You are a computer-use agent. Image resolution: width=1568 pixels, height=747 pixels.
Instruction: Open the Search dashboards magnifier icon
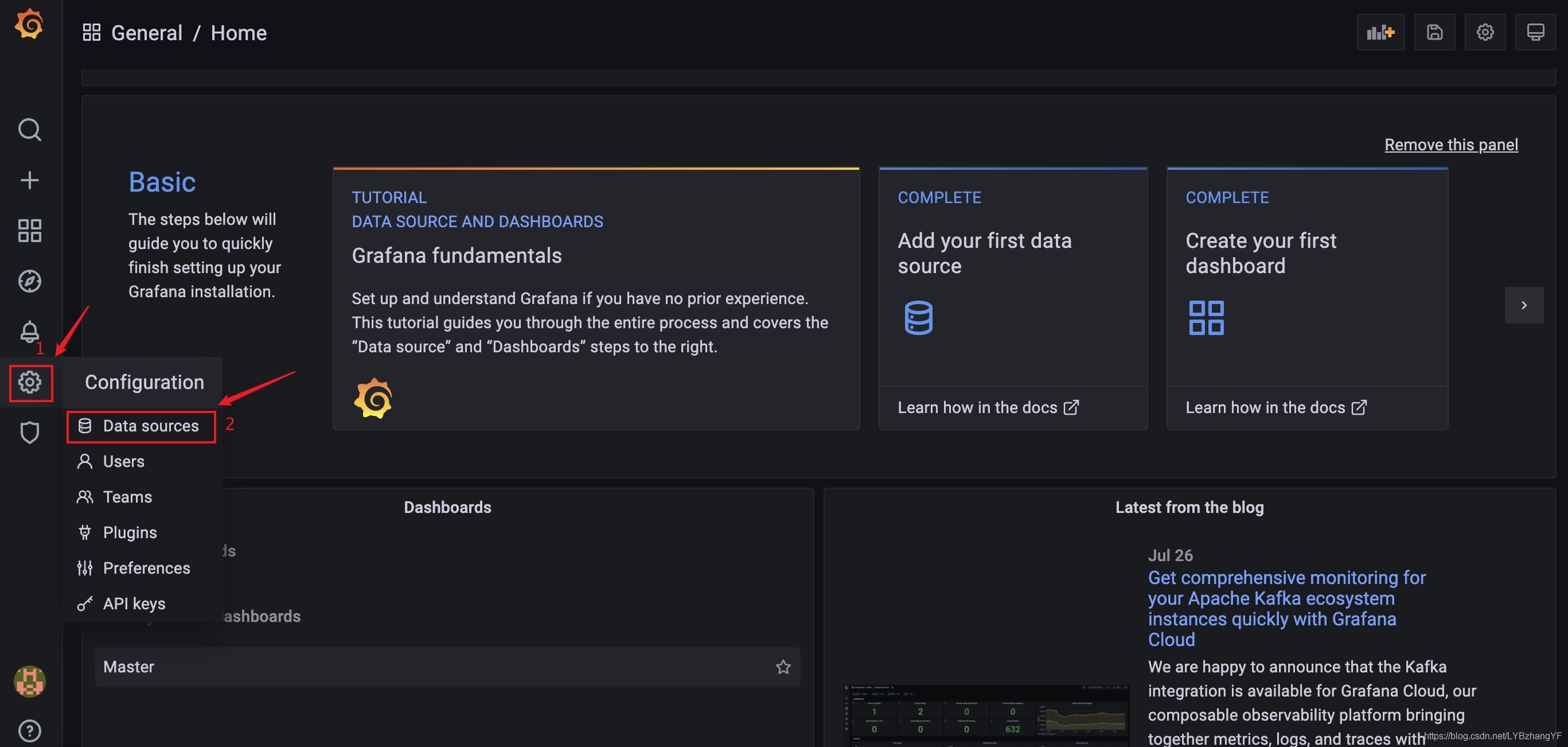tap(29, 130)
